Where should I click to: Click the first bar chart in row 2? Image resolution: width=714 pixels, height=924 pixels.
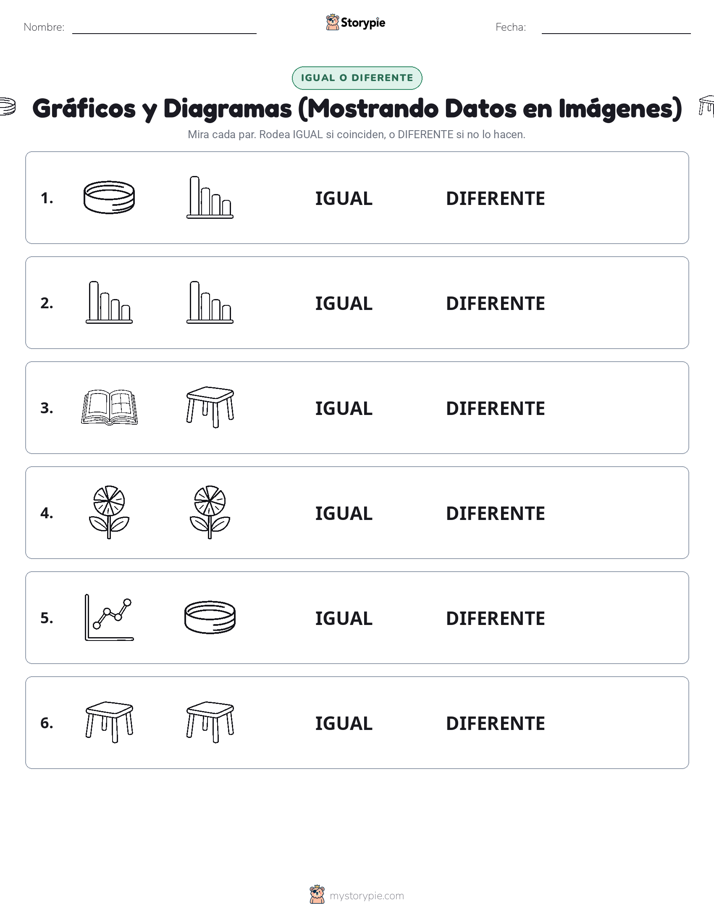(109, 302)
